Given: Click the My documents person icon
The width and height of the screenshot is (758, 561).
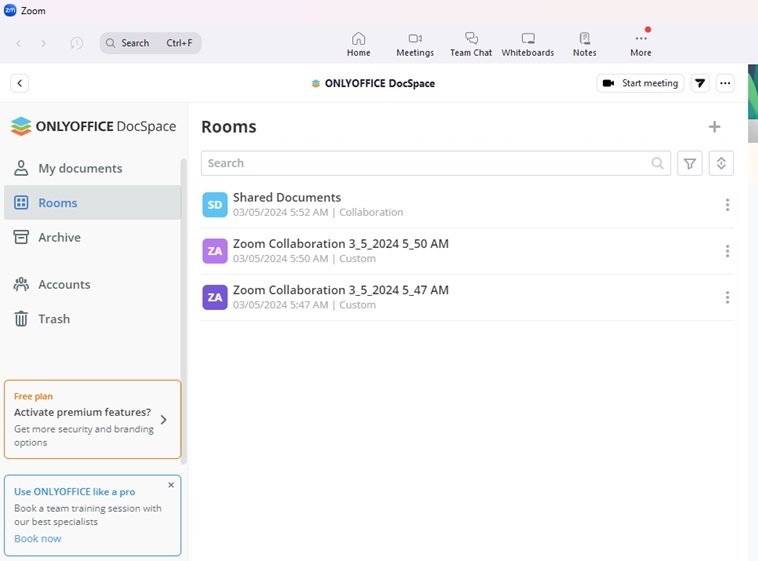Looking at the screenshot, I should pyautogui.click(x=21, y=168).
